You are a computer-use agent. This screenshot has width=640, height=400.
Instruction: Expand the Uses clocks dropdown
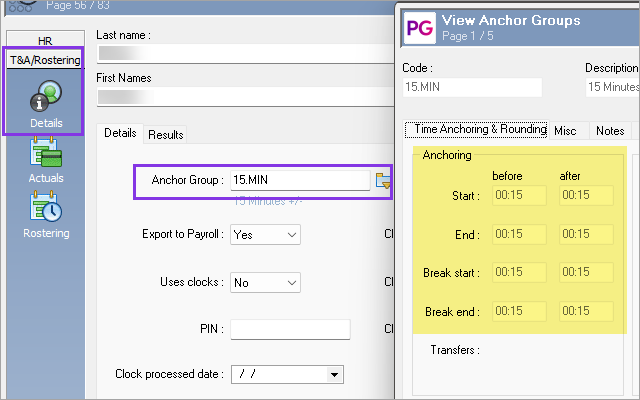[265, 282]
